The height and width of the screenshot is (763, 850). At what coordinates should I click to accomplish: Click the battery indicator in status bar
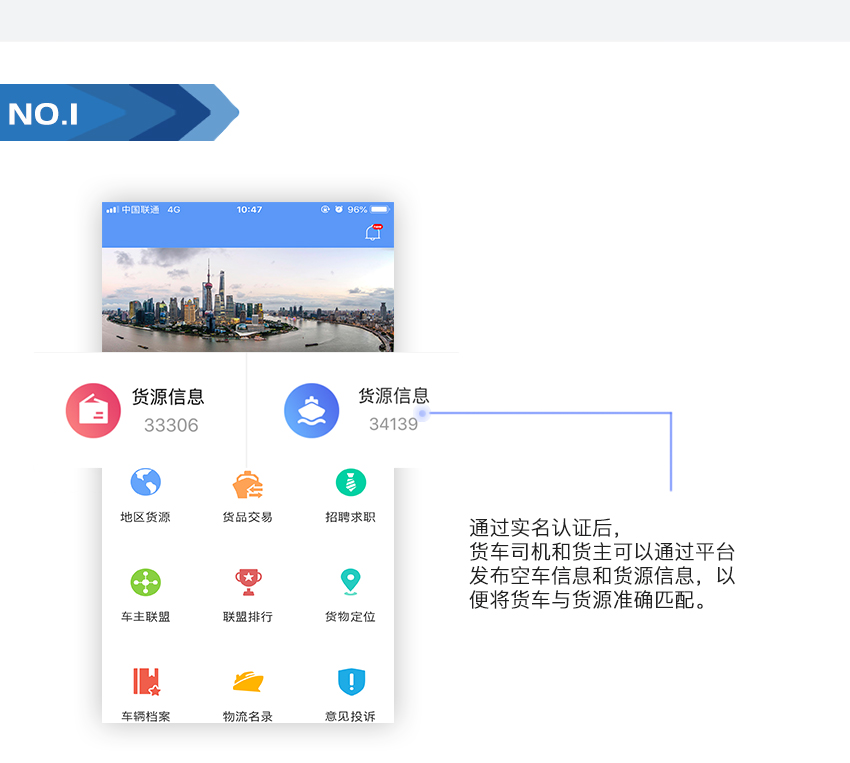380,209
